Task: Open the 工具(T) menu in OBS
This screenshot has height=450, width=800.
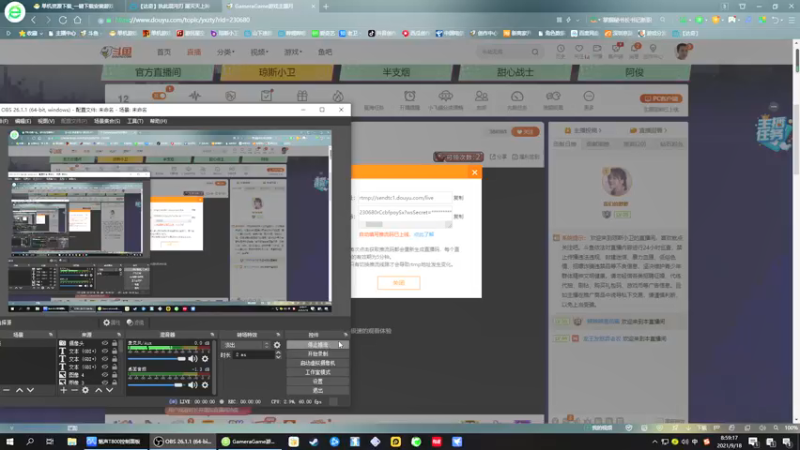Action: tap(135, 121)
